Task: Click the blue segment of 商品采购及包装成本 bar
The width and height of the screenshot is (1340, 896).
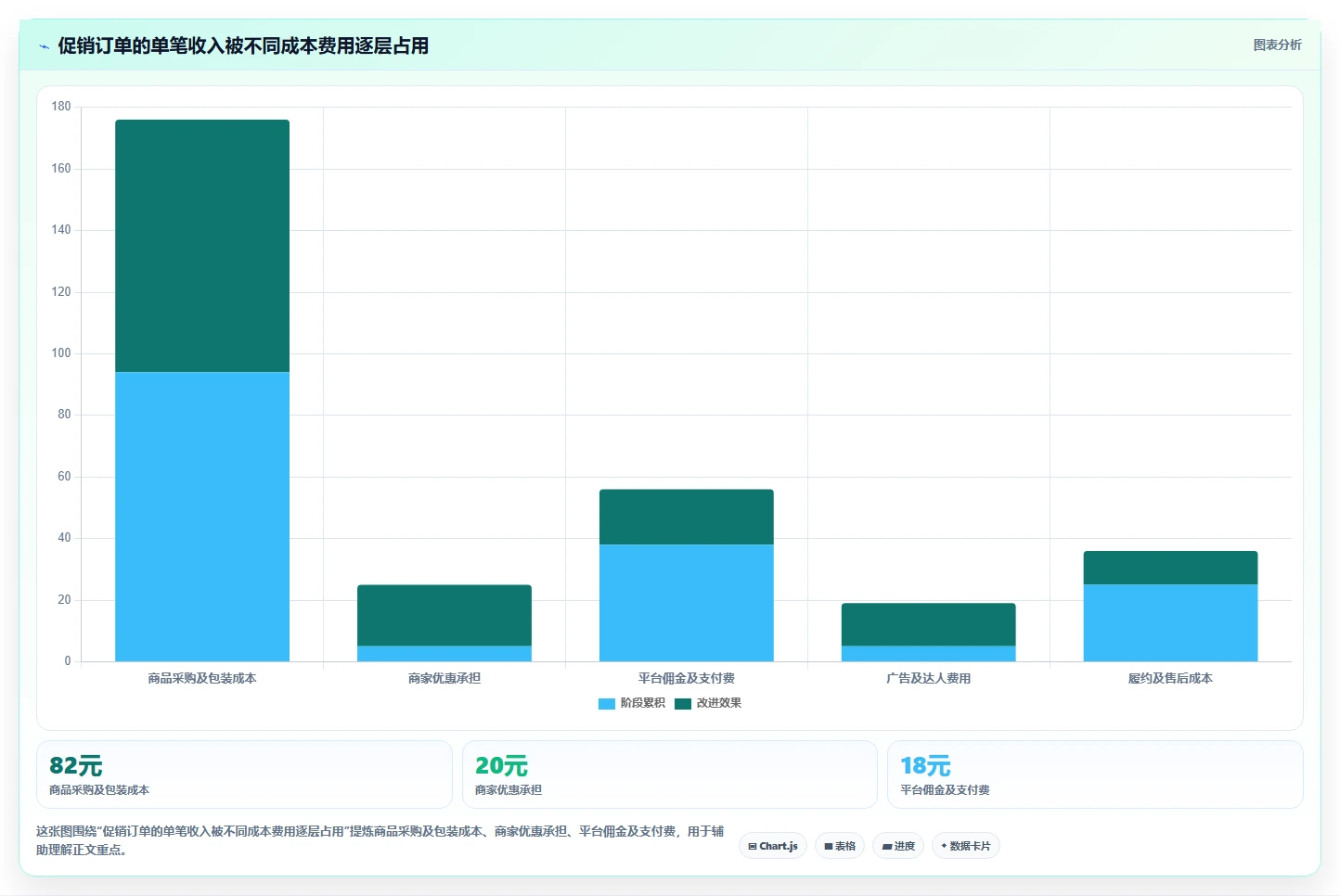Action: tap(202, 517)
